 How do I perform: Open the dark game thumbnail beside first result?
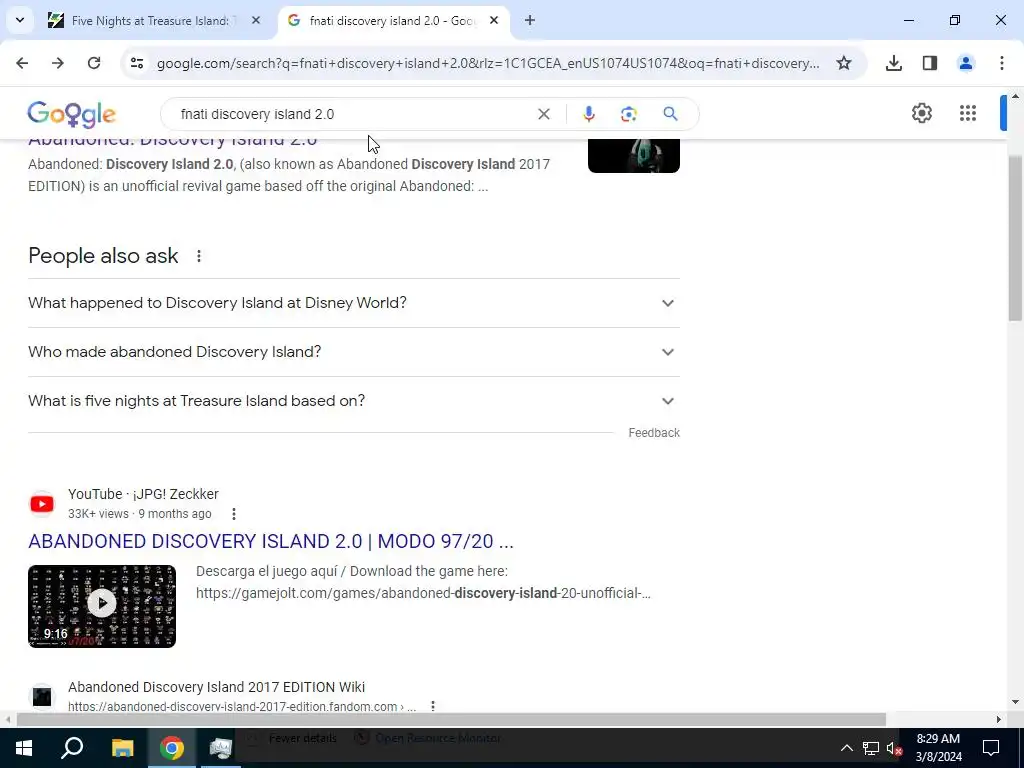coord(633,155)
